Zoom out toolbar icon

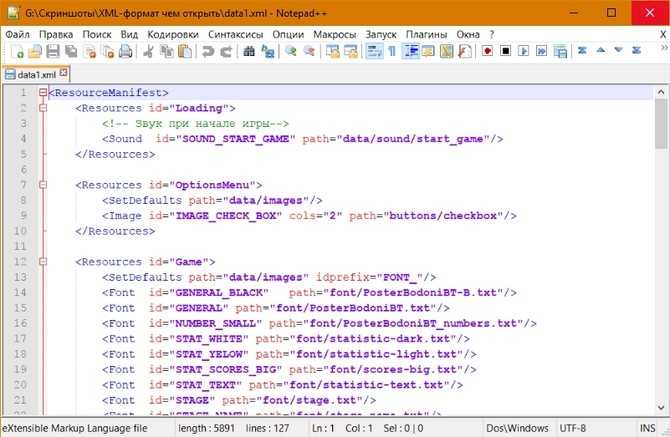pos(309,52)
